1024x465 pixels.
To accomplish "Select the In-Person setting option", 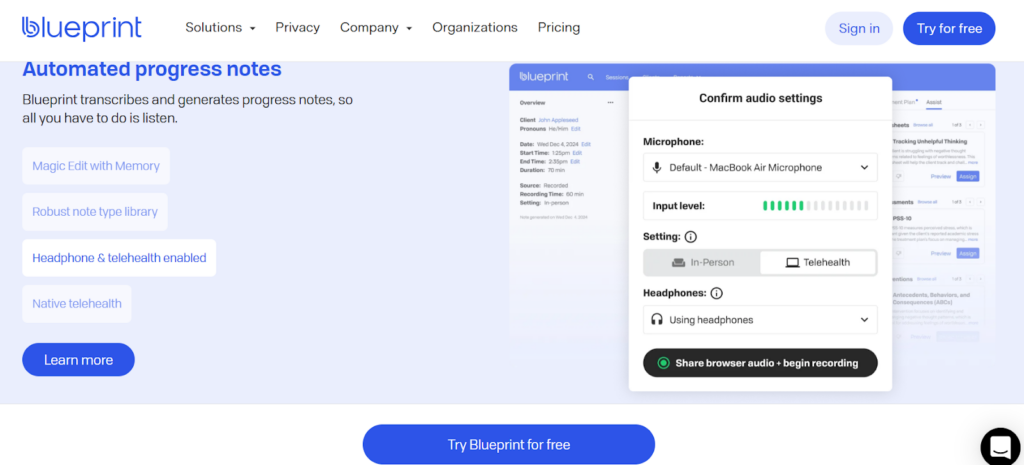I will coord(702,263).
